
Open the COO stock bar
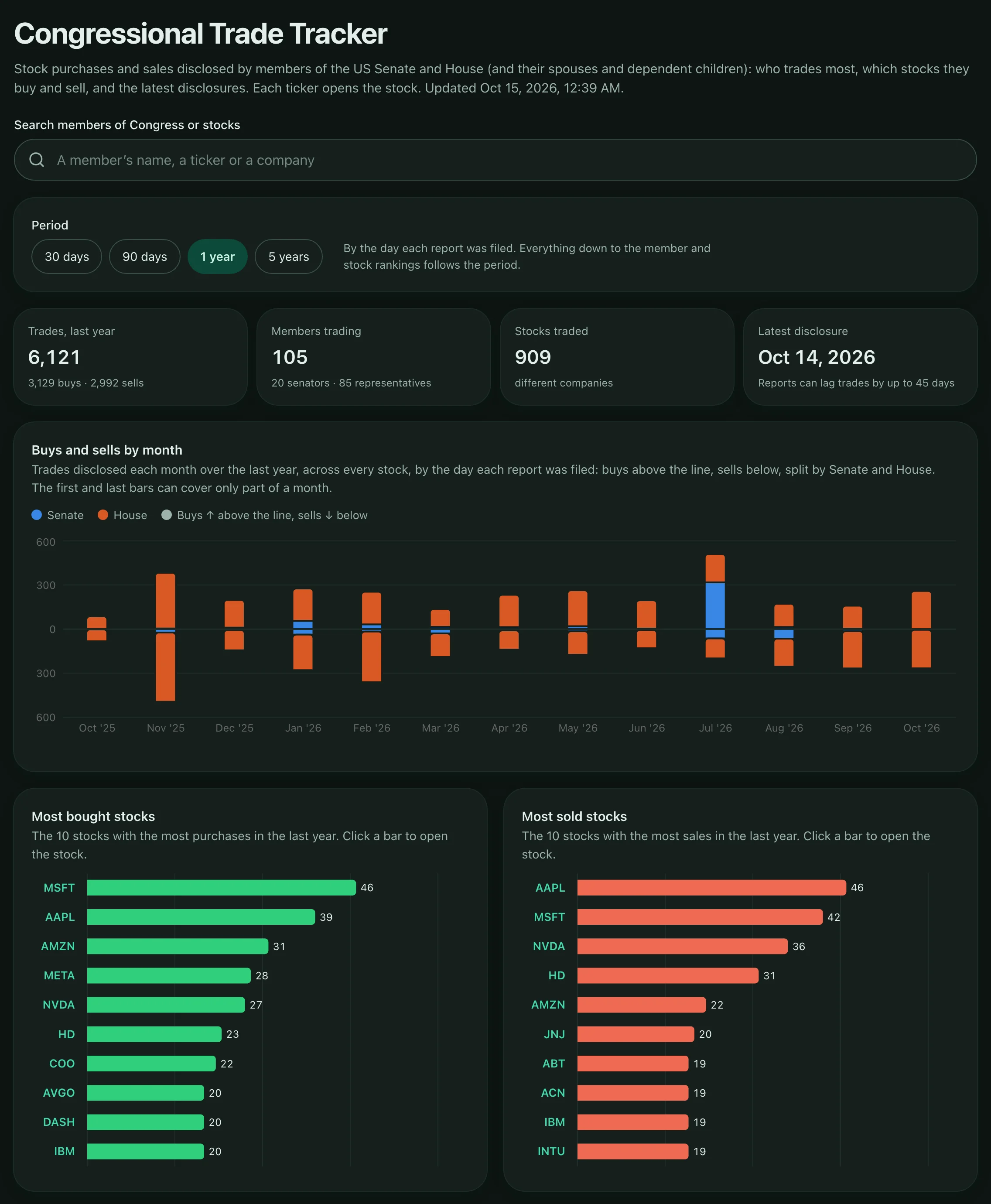pyautogui.click(x=151, y=1063)
